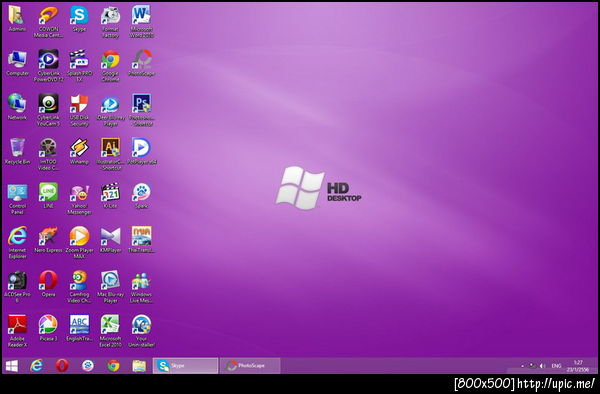Show hidden system tray icons

point(522,366)
